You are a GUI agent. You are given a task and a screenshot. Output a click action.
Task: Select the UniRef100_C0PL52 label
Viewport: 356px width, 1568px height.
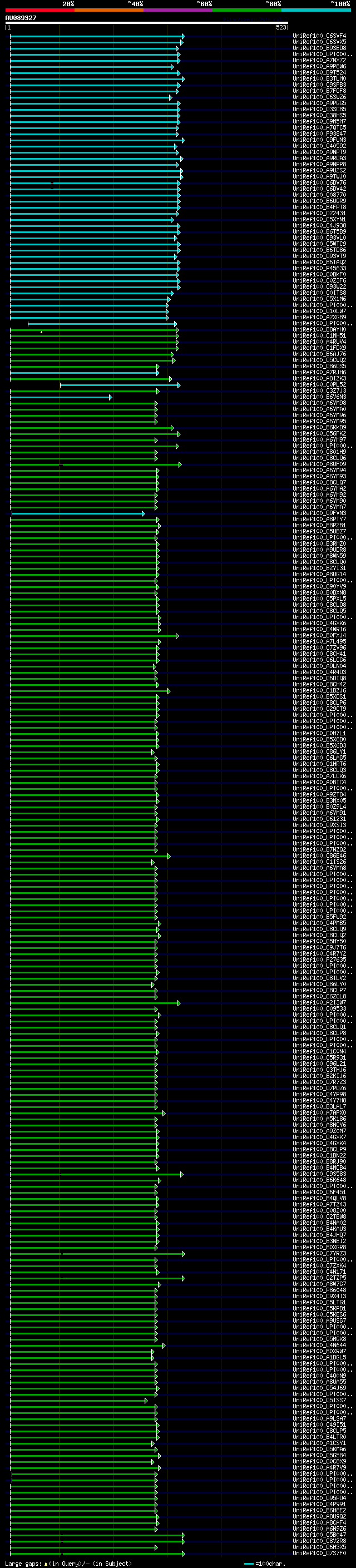tap(319, 385)
